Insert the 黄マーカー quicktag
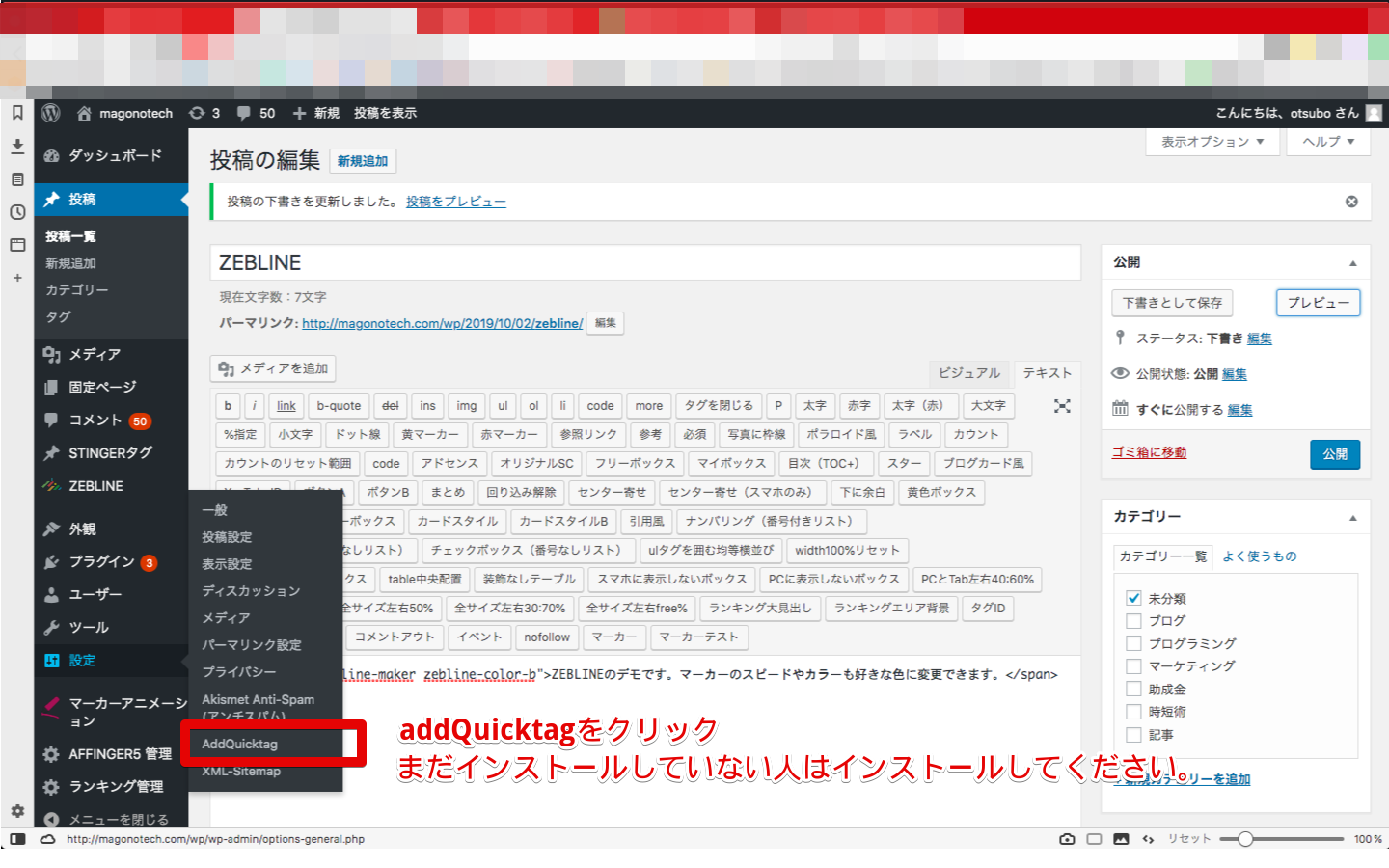 (x=429, y=435)
